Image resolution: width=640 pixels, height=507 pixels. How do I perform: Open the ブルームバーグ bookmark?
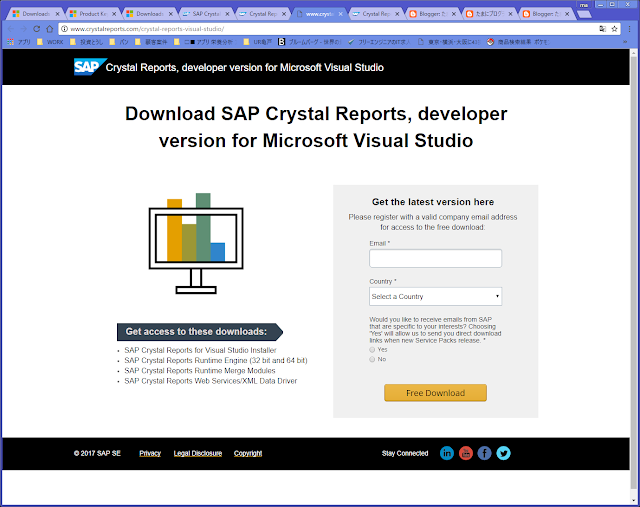tap(309, 42)
